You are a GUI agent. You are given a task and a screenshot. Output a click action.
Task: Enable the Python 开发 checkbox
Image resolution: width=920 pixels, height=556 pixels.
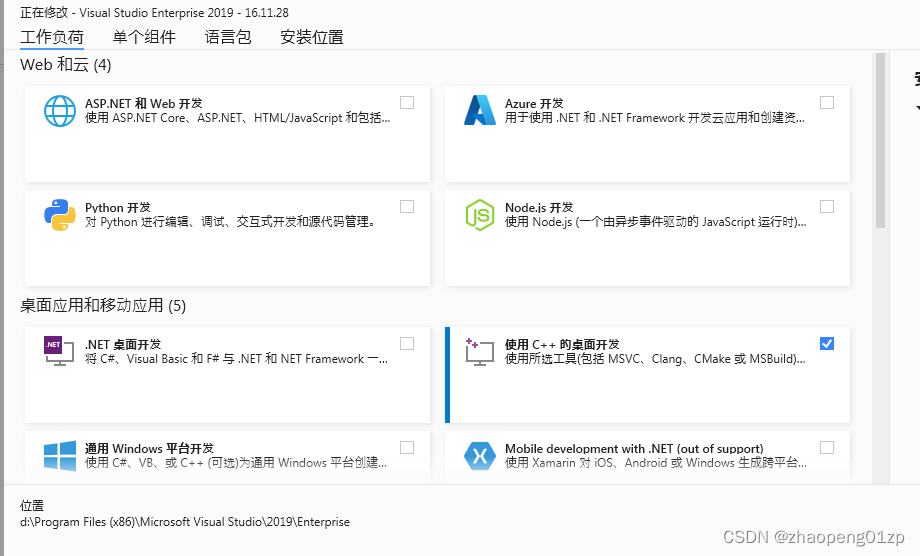[x=407, y=206]
